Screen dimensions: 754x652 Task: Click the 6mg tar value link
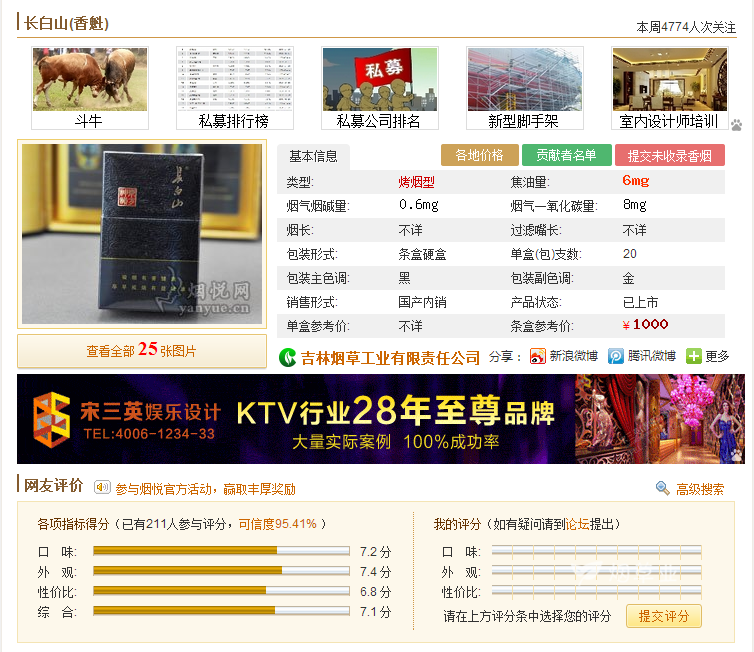636,181
